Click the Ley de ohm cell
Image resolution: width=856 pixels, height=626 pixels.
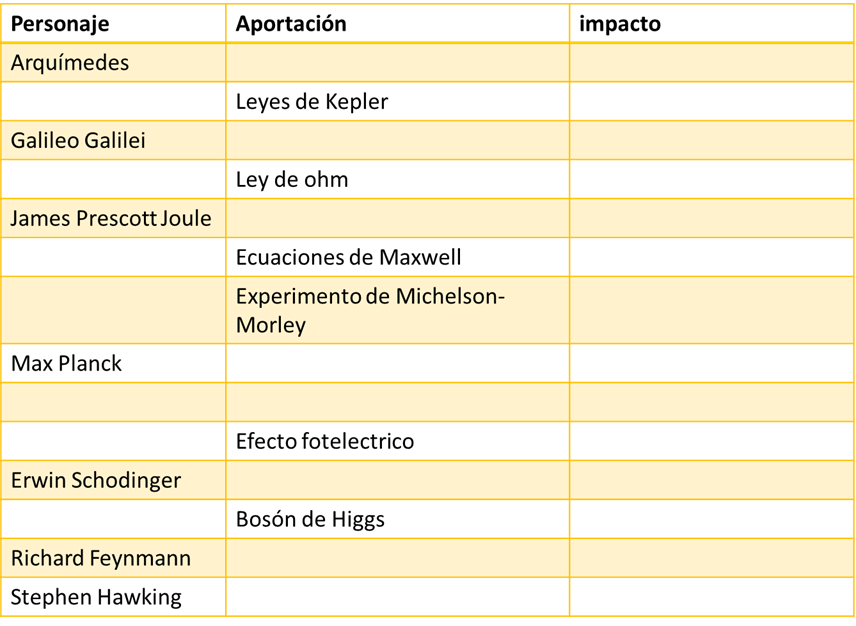click(x=292, y=180)
